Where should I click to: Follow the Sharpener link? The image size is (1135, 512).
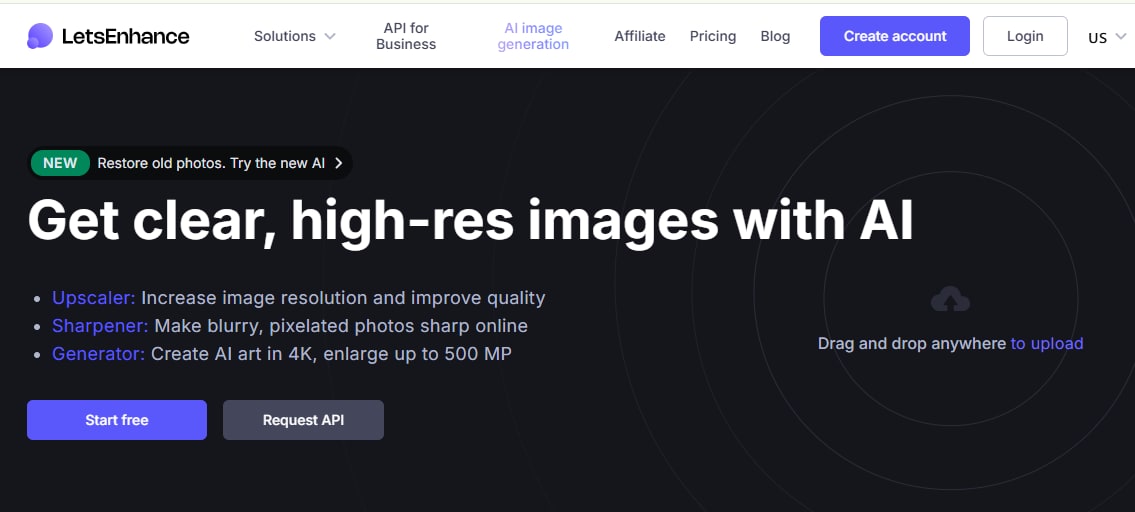100,326
